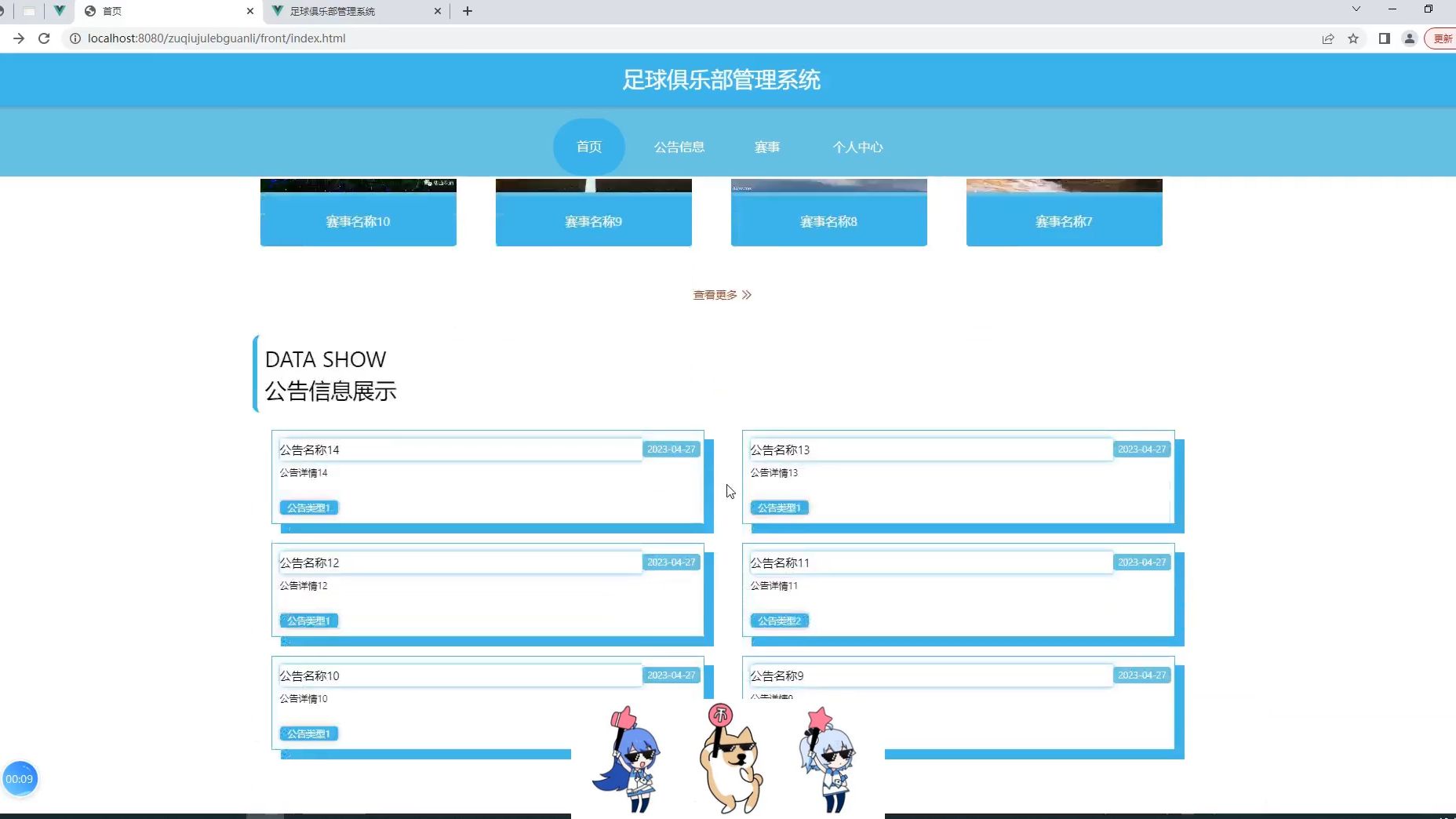Screen dimensions: 1456x819
Task: Click the 公告类型1 tag on 公告名称10
Action: 308,733
